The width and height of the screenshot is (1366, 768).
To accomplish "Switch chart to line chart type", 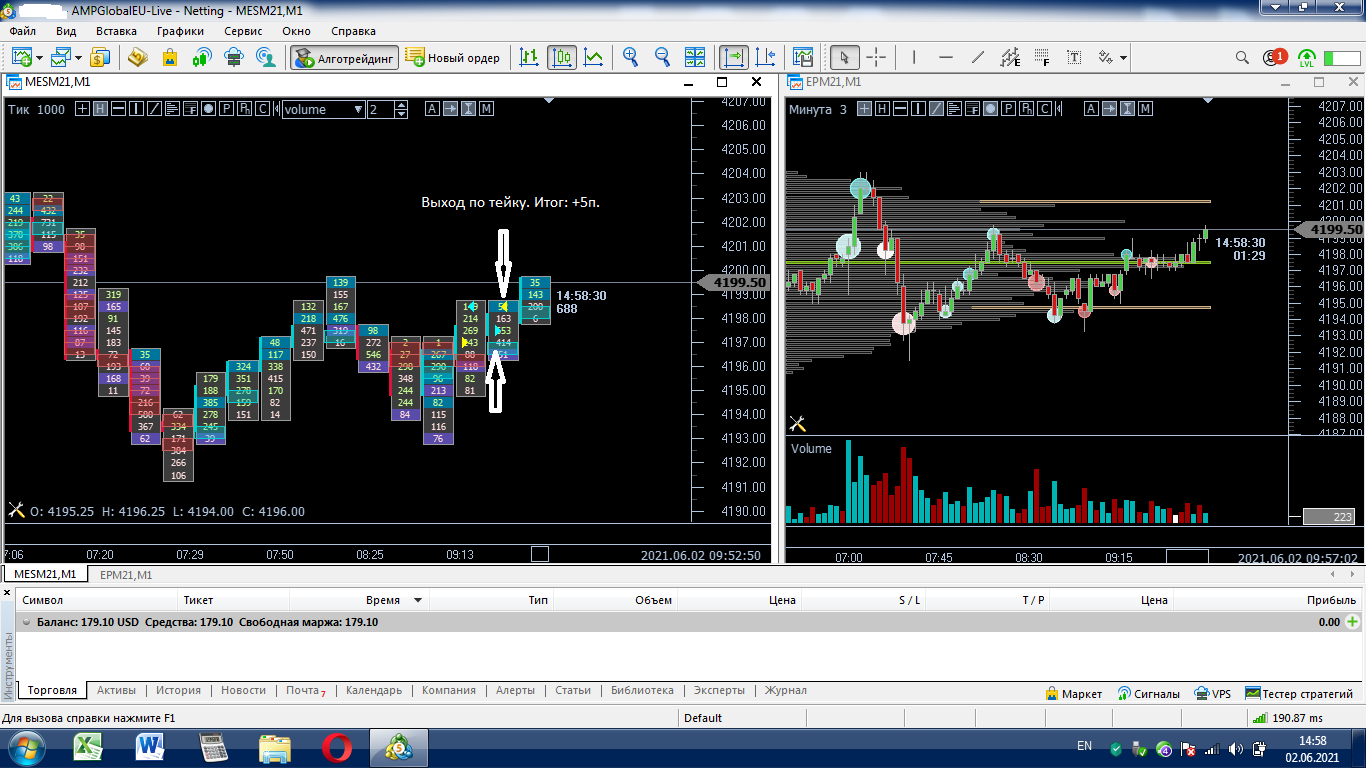I will click(594, 57).
